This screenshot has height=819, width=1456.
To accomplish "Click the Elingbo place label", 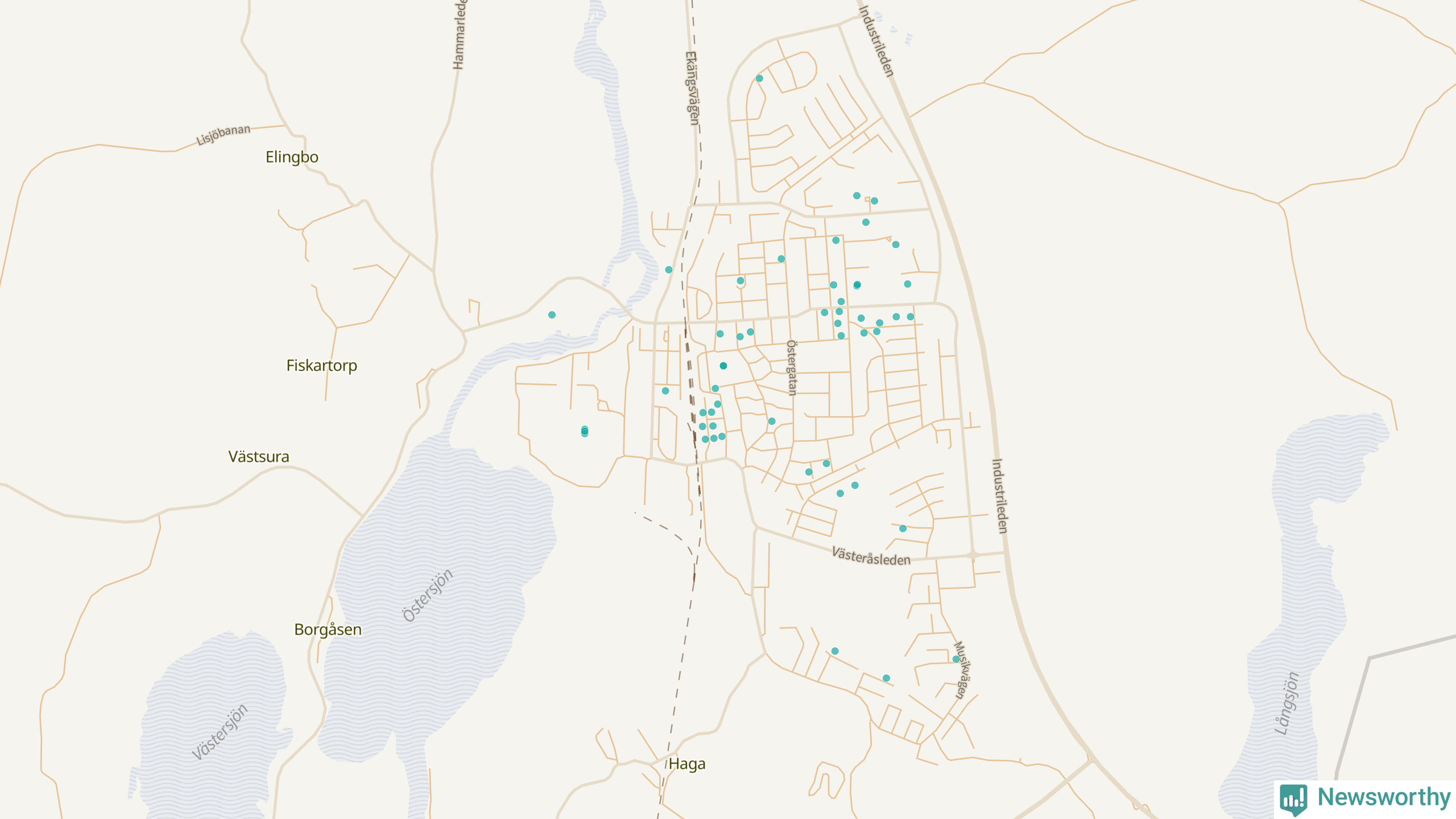I will pyautogui.click(x=292, y=157).
